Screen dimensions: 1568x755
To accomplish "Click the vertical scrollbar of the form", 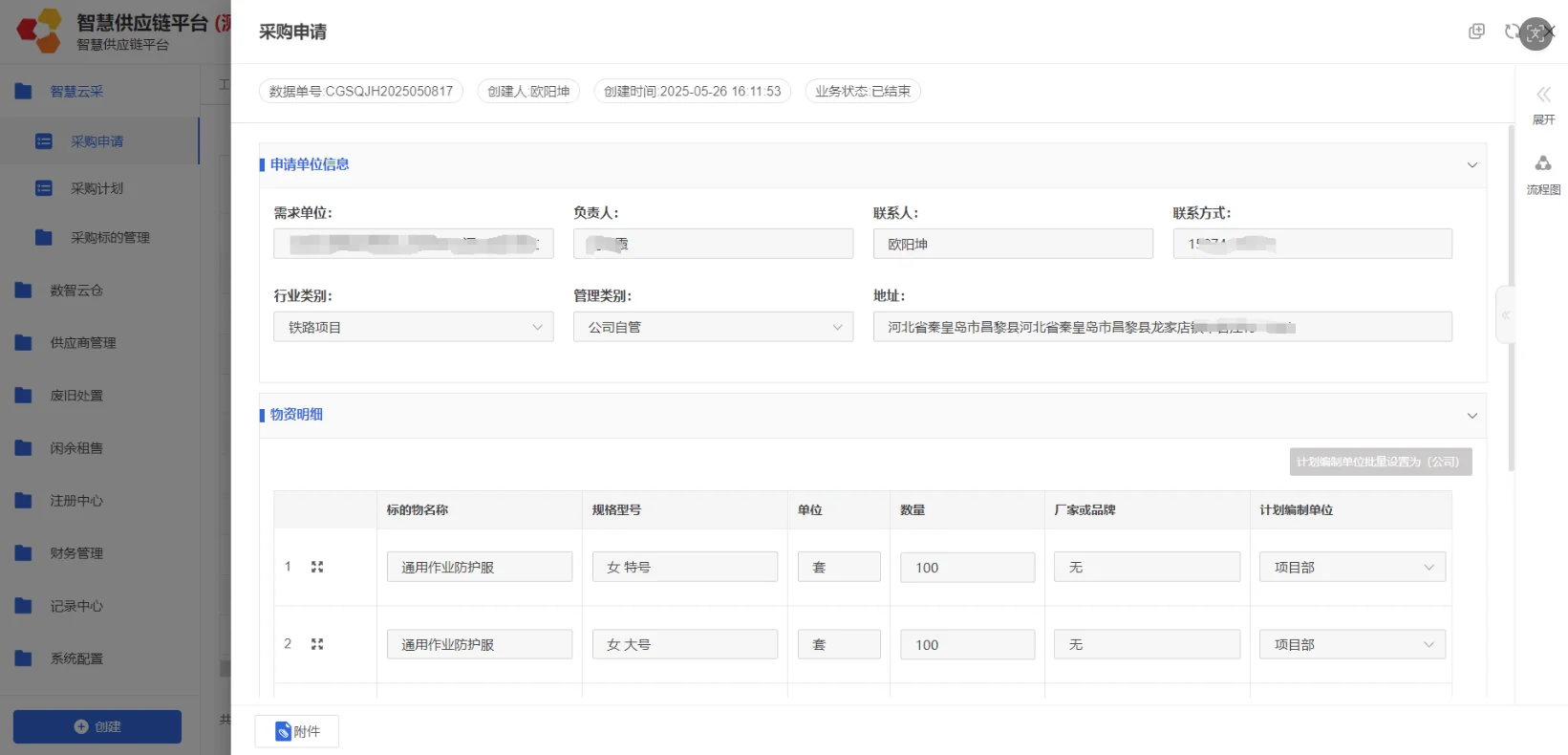I will coord(1511,298).
